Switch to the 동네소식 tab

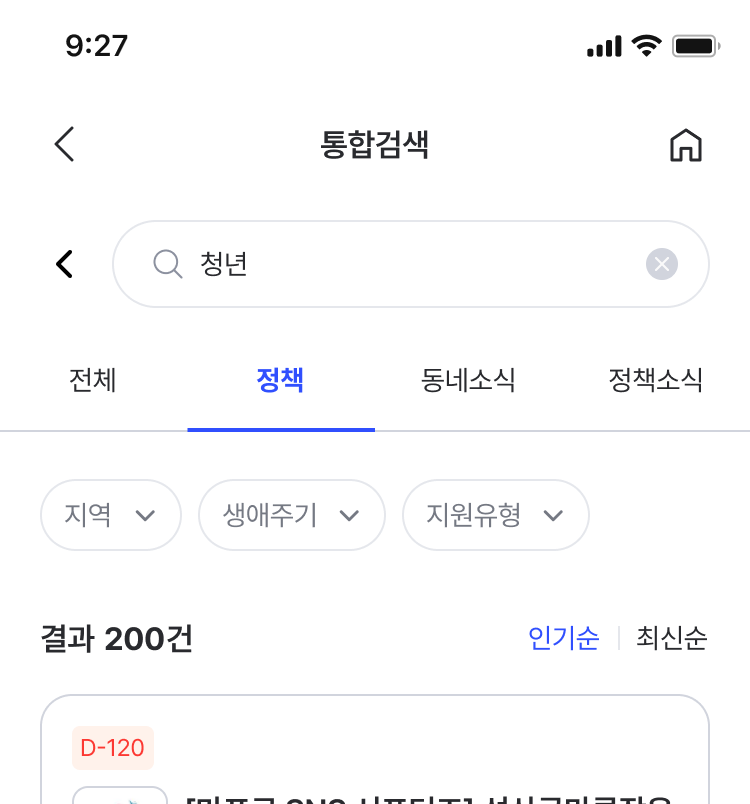468,380
